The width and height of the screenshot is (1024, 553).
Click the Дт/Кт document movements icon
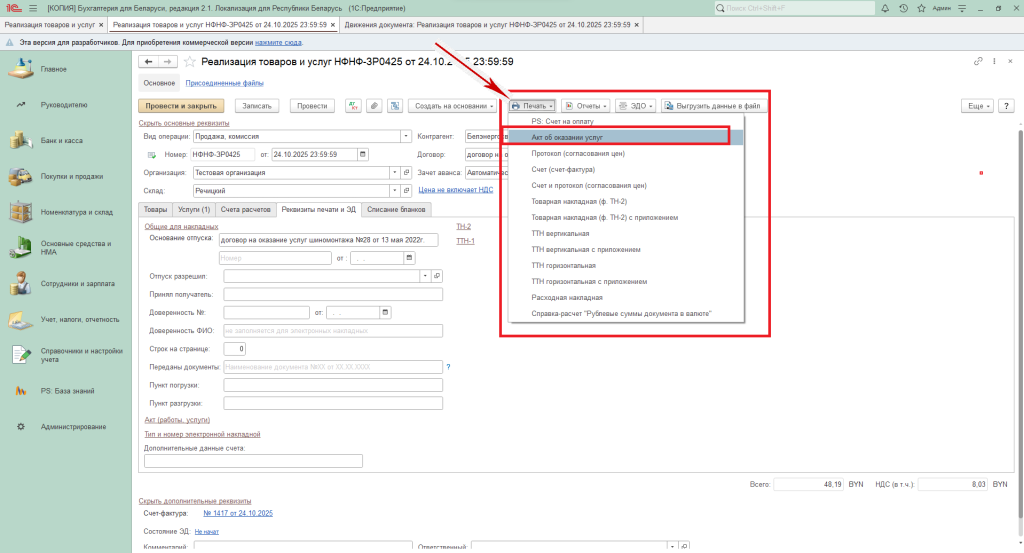(353, 105)
